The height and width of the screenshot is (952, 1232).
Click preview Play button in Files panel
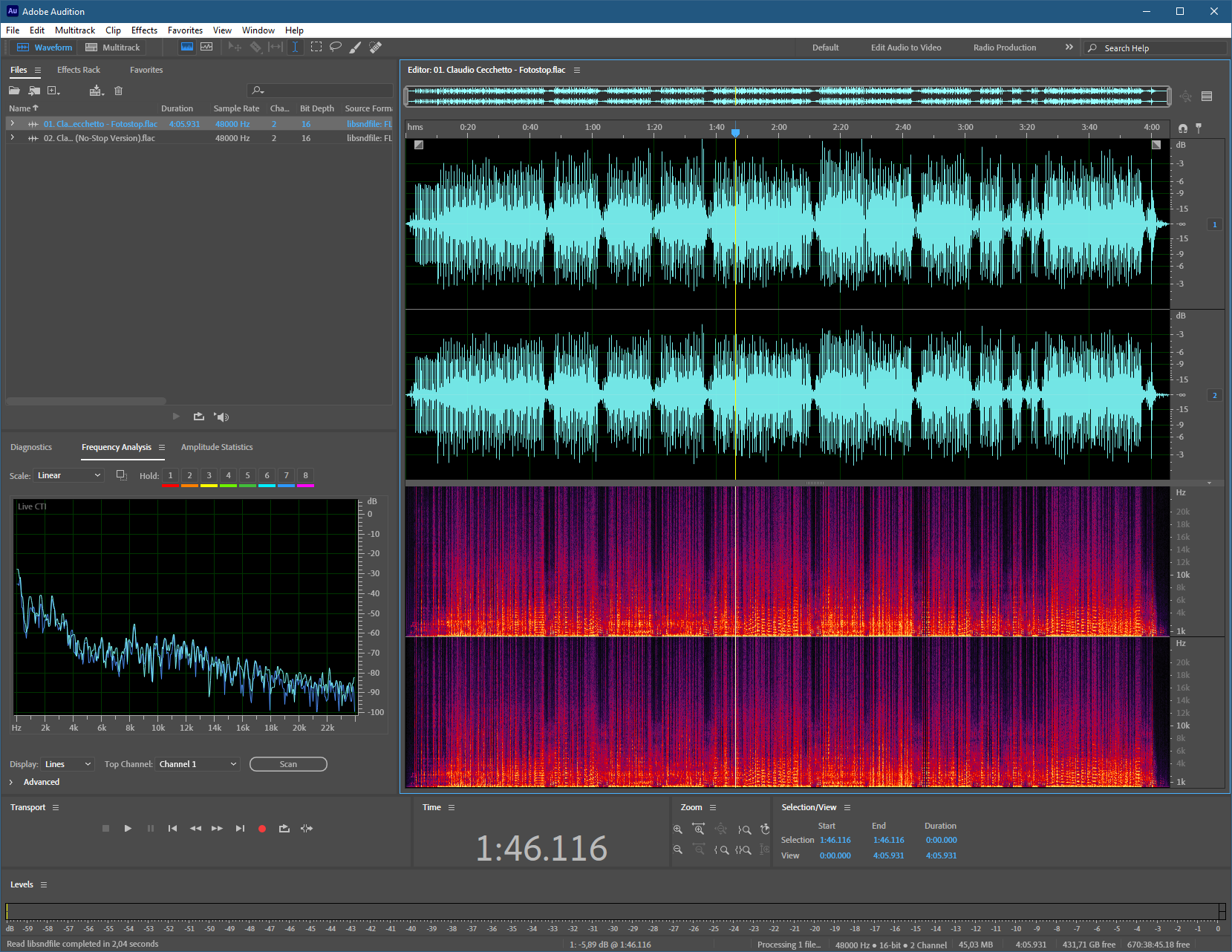[176, 417]
